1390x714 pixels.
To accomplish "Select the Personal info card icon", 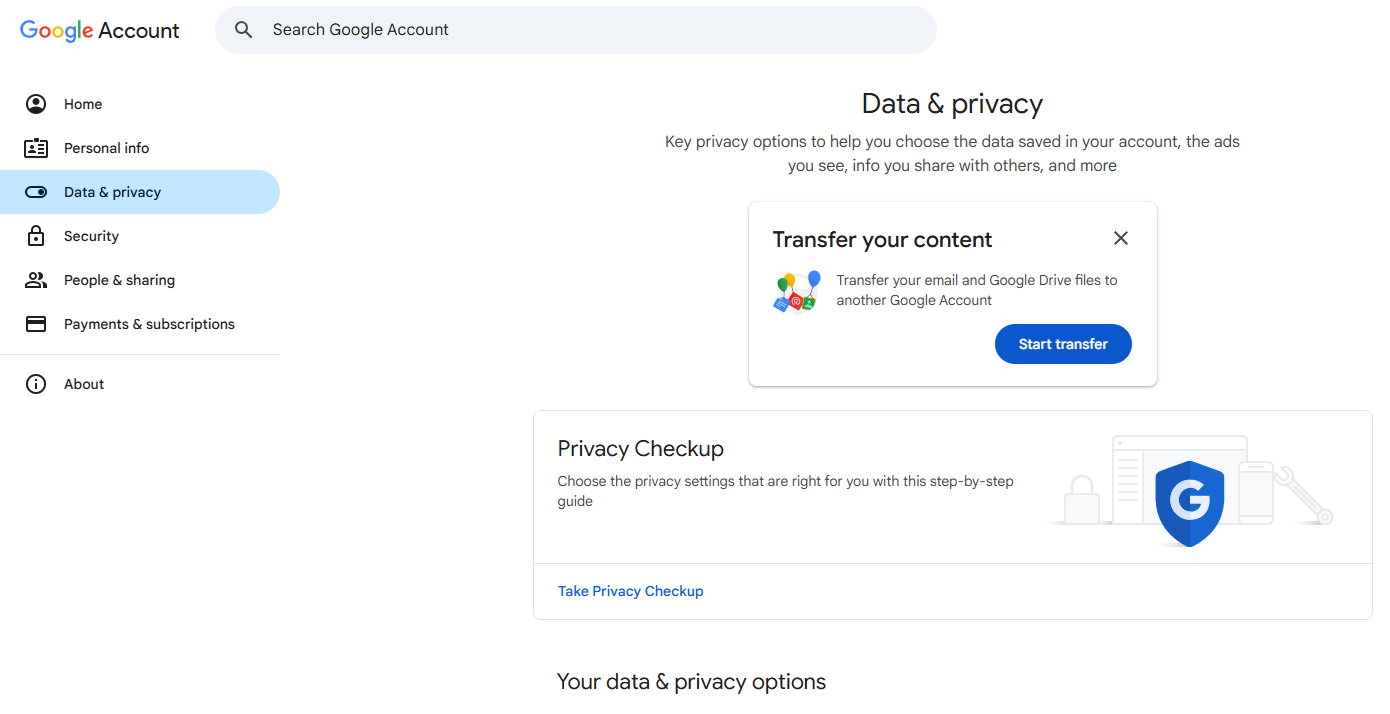I will [x=36, y=147].
